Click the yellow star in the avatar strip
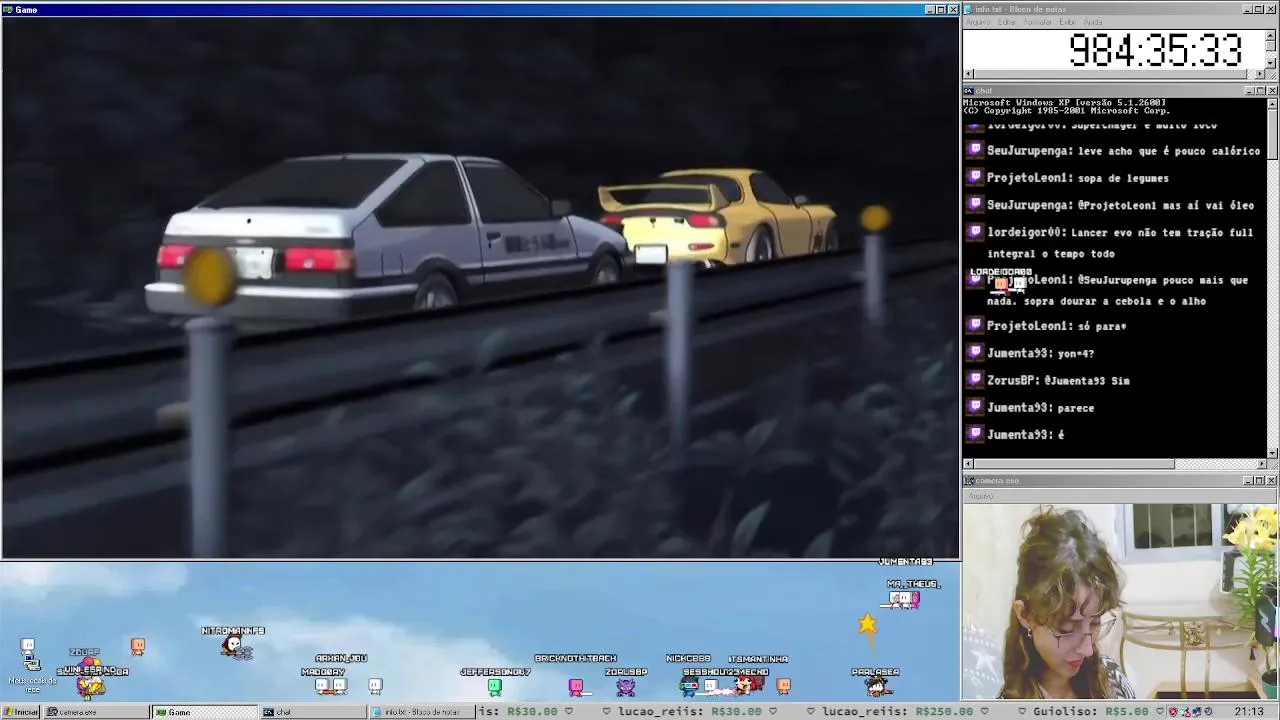 [867, 625]
